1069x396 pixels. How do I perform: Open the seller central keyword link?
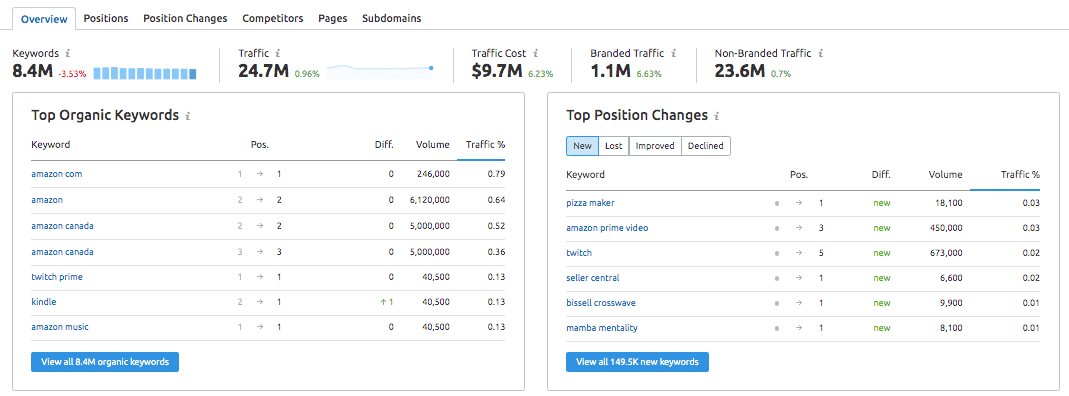[593, 278]
